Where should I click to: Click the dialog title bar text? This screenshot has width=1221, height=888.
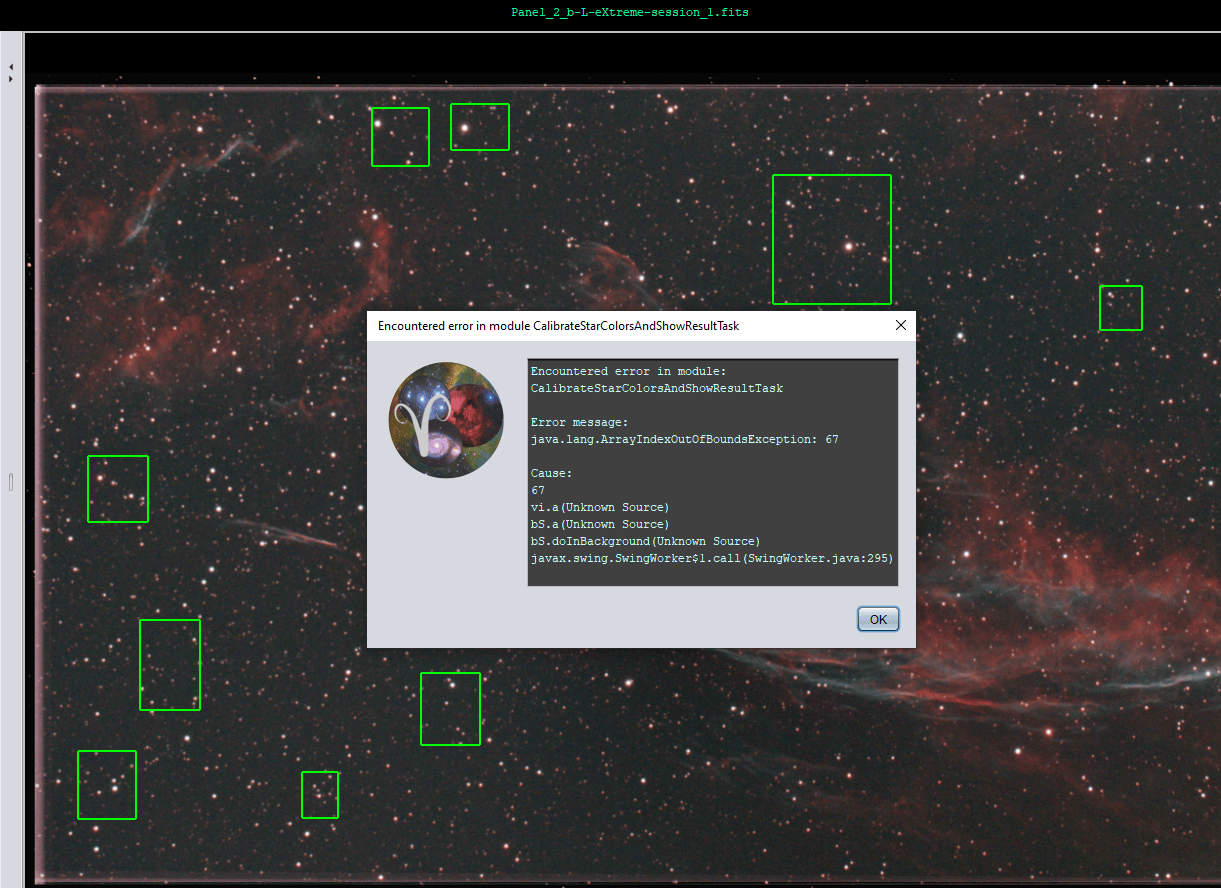[558, 326]
